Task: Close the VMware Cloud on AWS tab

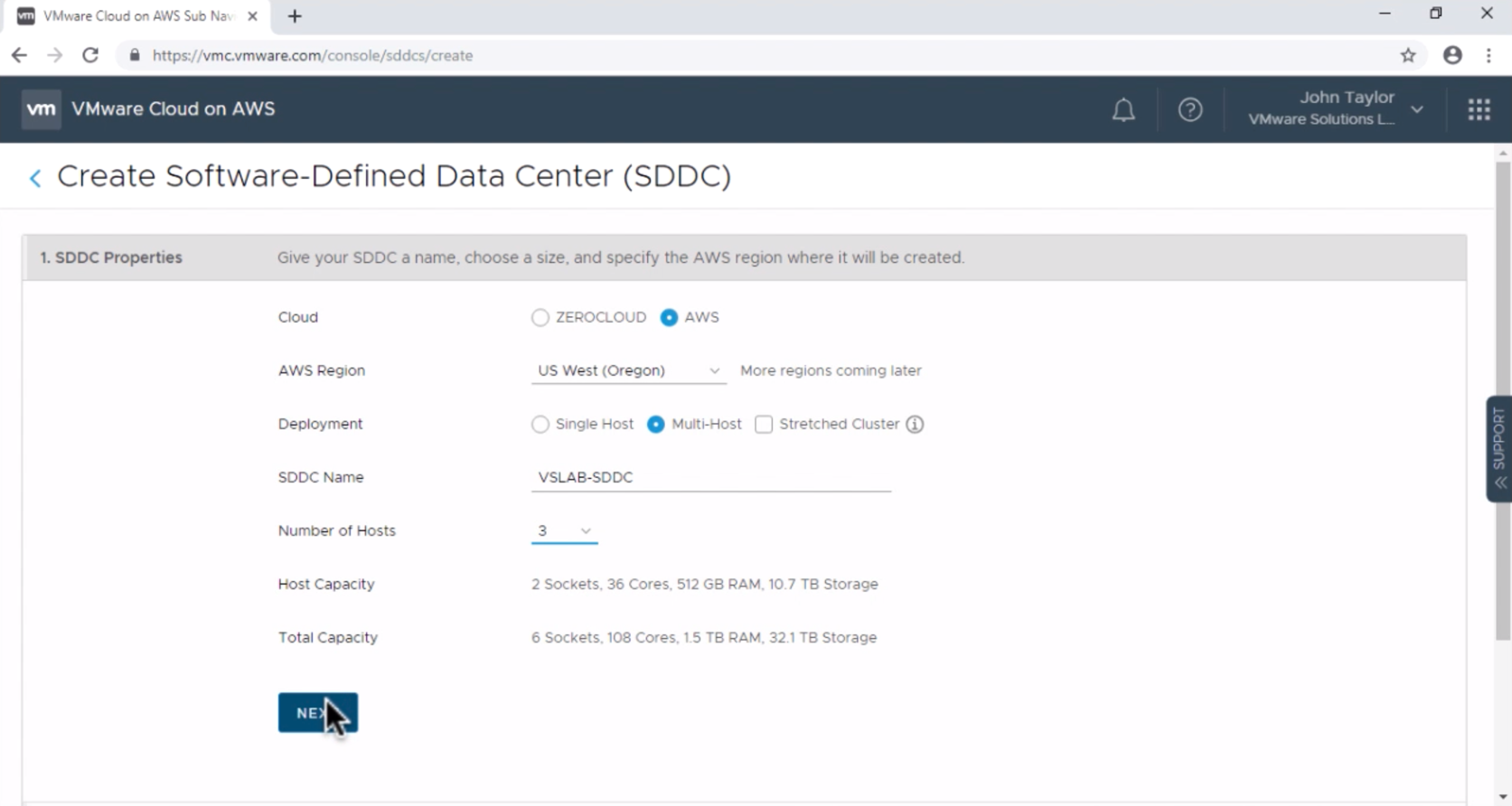Action: coord(252,16)
